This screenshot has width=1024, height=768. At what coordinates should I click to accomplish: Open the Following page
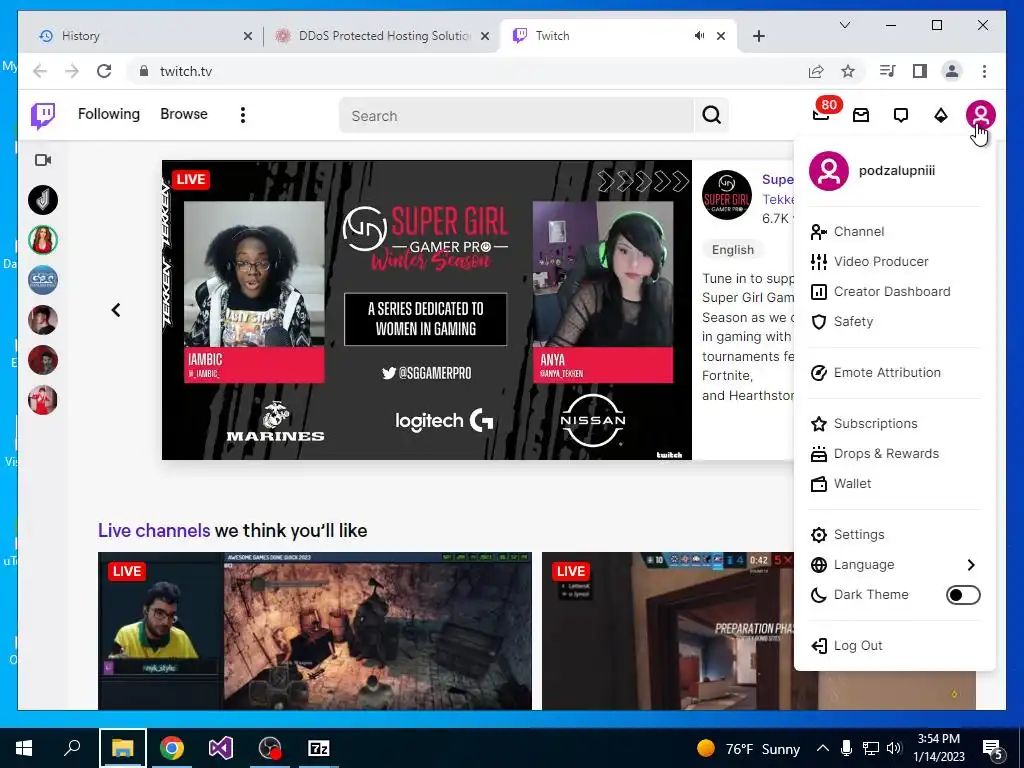tap(109, 114)
